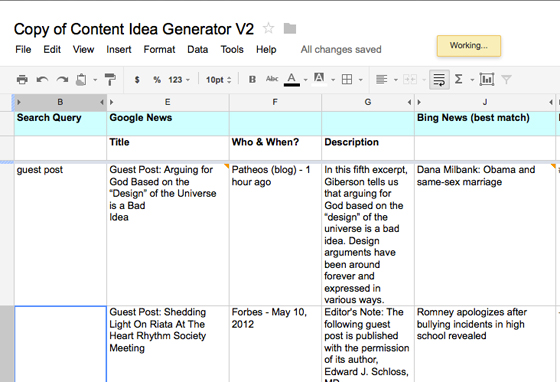Click the empty selected cell in column B
This screenshot has width=560, height=382.
(60, 344)
